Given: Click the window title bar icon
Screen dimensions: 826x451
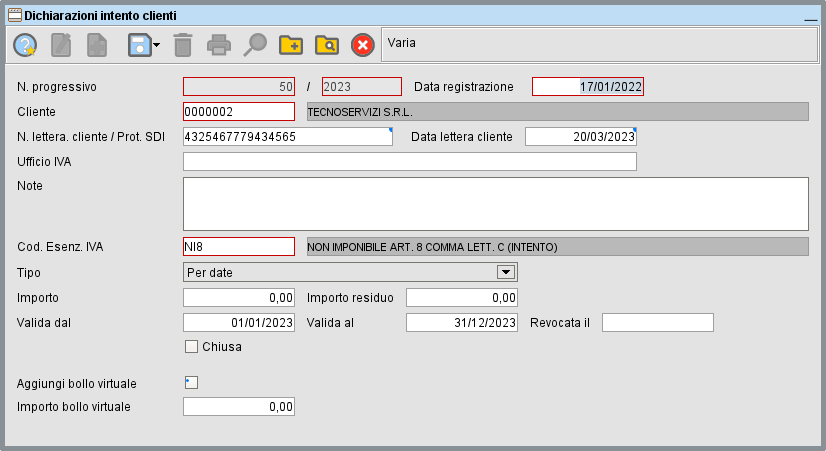Looking at the screenshot, I should [15, 15].
